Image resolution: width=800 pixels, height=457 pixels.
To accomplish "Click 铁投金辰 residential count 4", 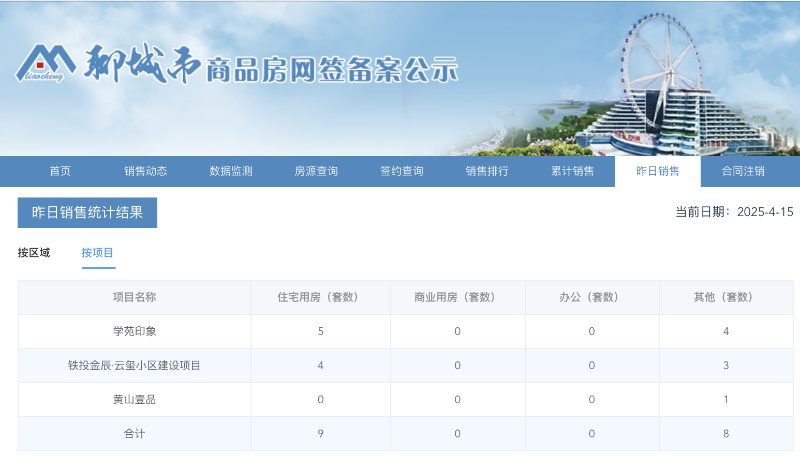I will click(320, 366).
